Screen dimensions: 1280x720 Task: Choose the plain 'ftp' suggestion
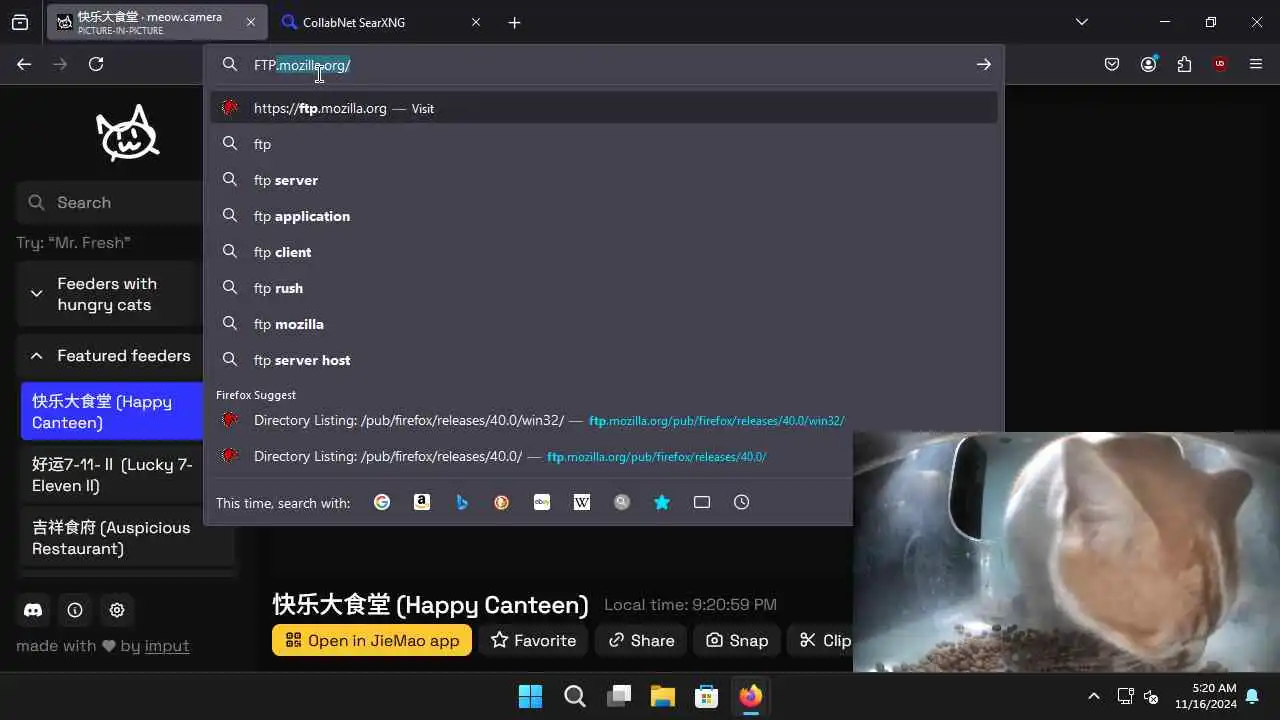coord(604,144)
